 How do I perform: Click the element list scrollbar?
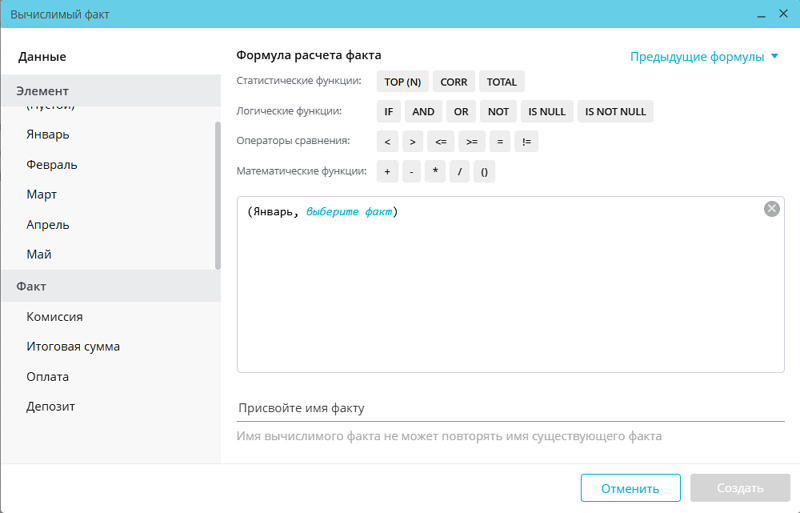217,195
